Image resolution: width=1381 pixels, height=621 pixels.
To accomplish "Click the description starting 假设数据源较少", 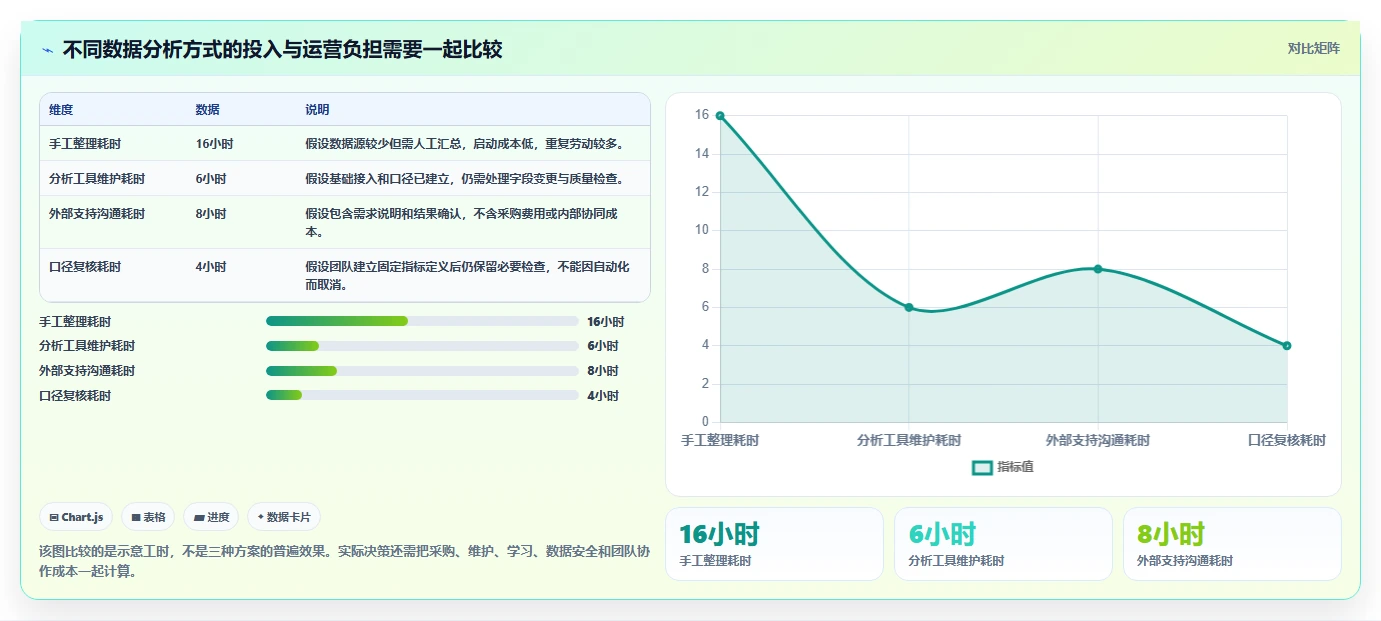I will [x=464, y=144].
